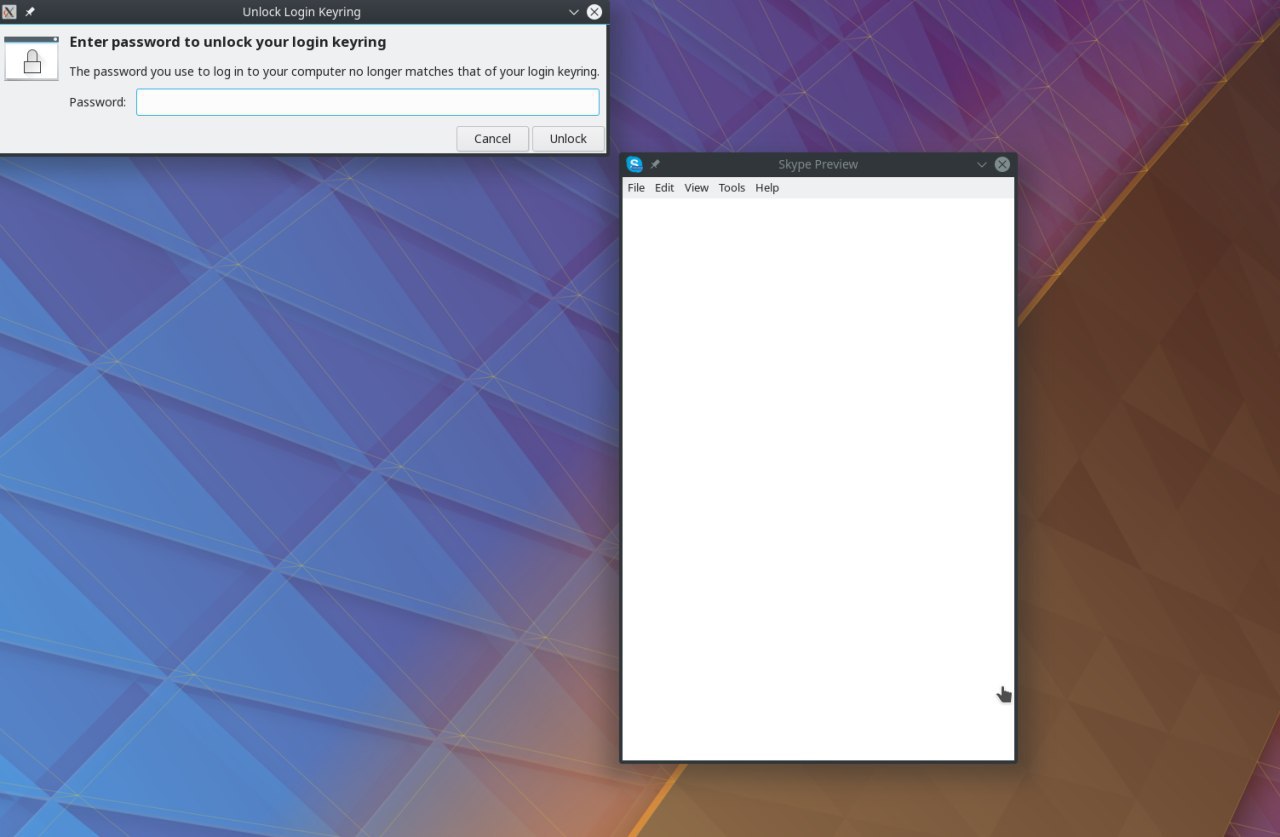The width and height of the screenshot is (1280, 837).
Task: Open the File menu in Skype Preview
Action: (636, 188)
